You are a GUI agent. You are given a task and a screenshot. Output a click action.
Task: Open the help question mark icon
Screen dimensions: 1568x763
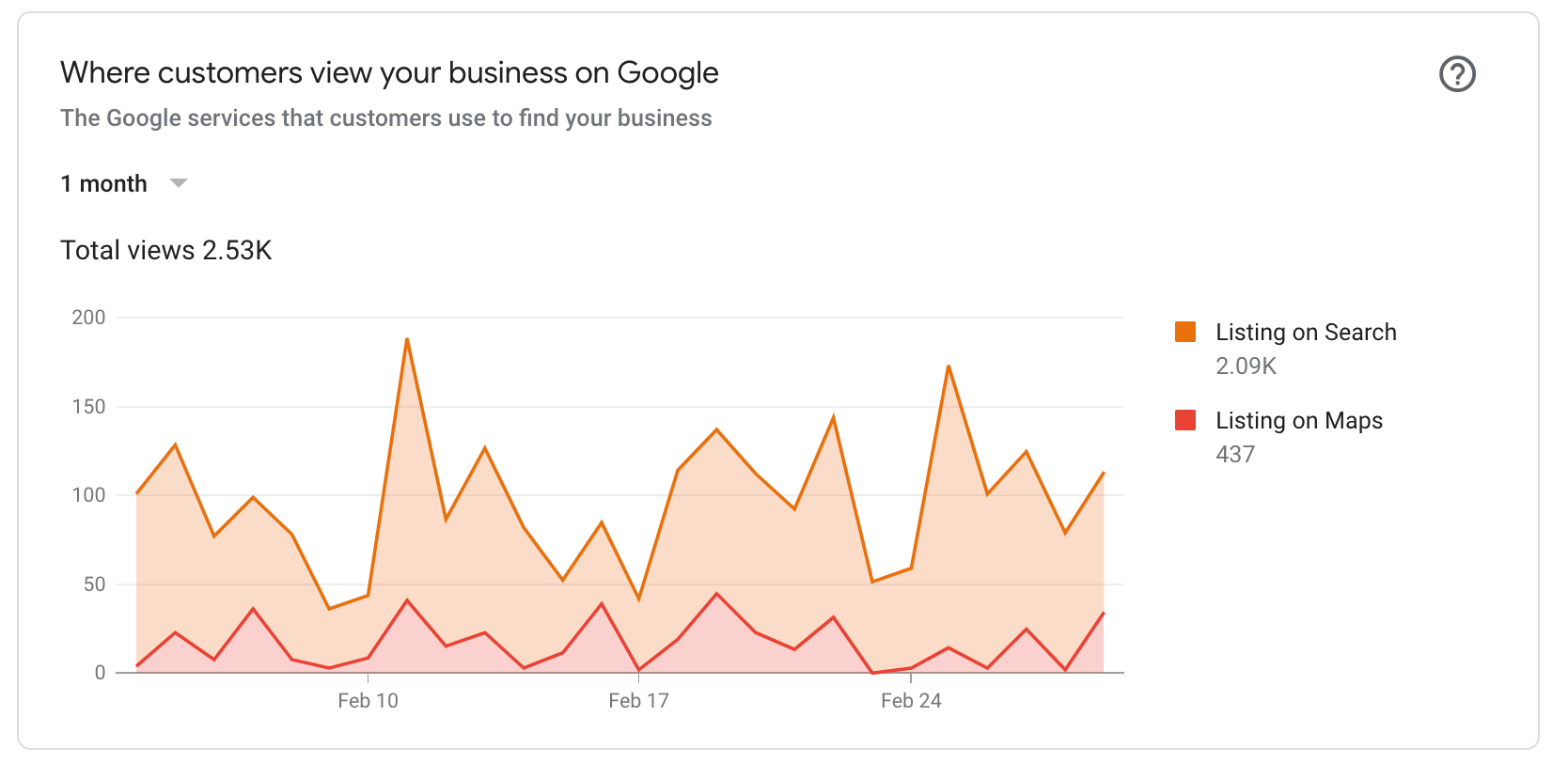point(1457,73)
